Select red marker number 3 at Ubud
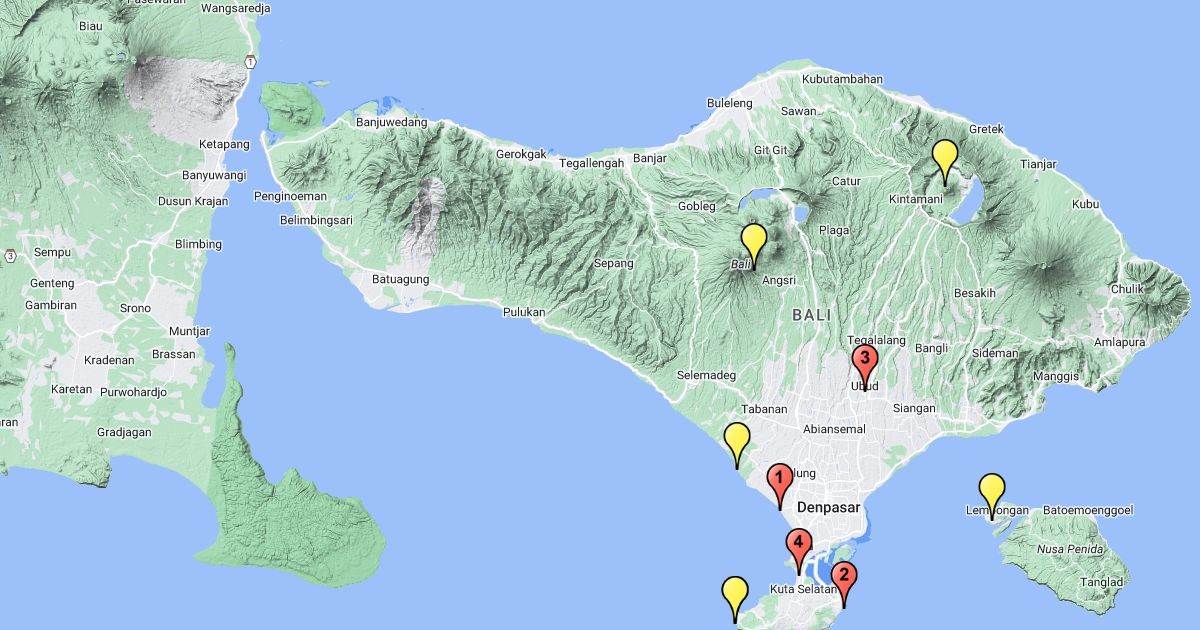 tap(864, 366)
